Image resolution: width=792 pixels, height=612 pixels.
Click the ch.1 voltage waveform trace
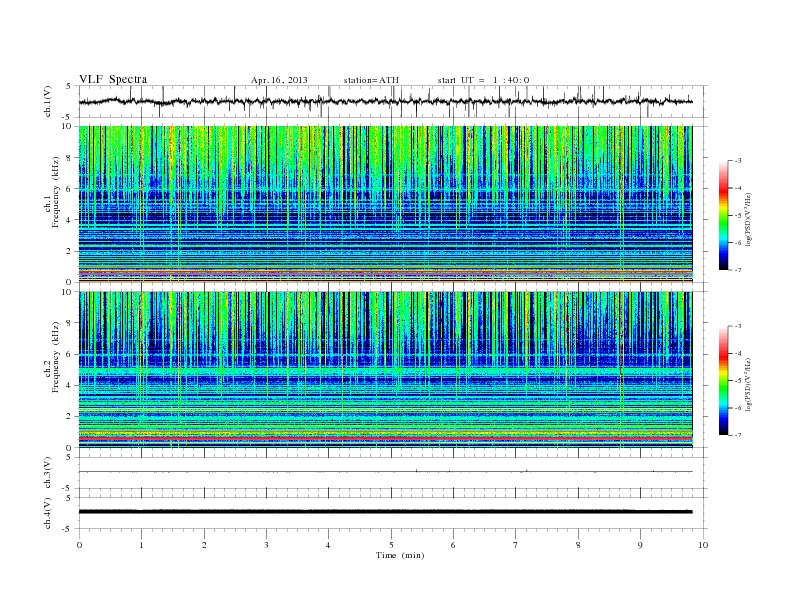385,101
